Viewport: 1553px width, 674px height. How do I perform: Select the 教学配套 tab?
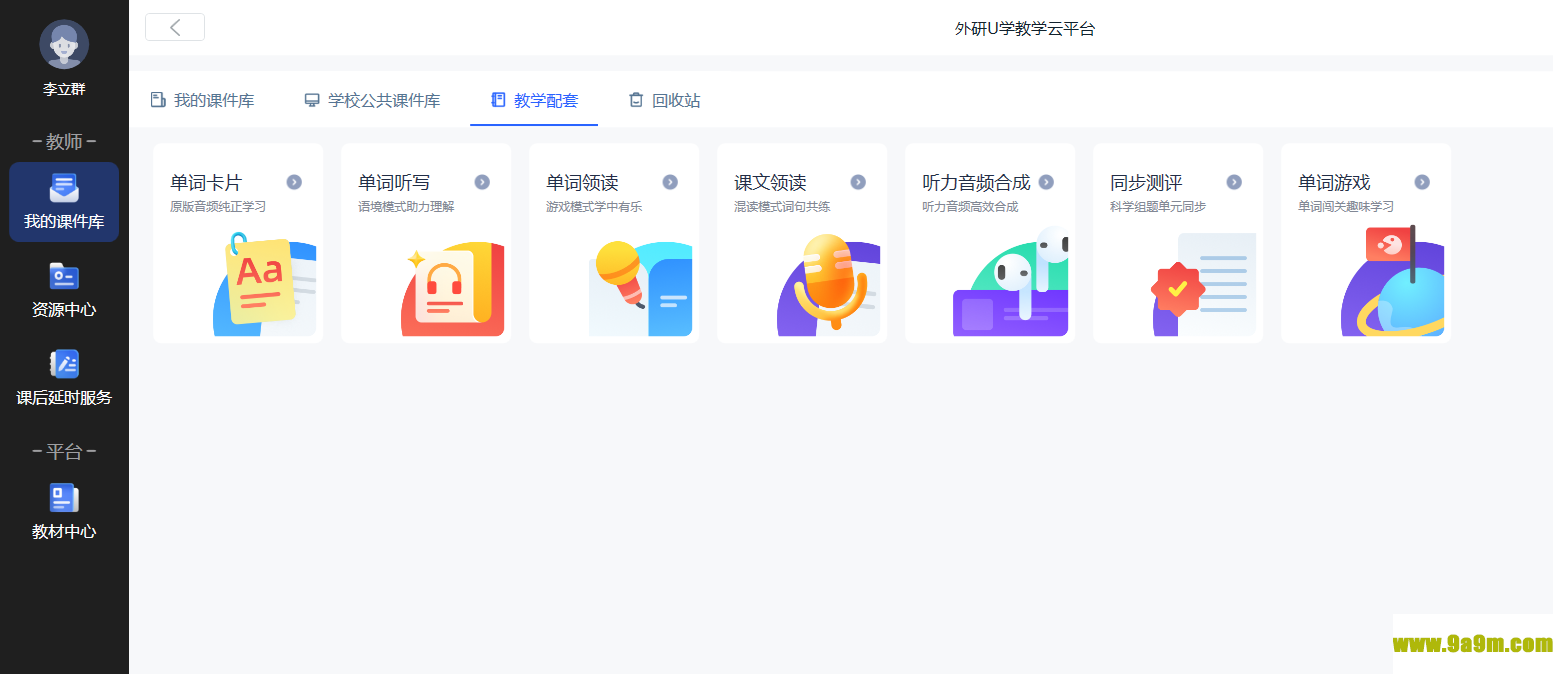pyautogui.click(x=534, y=100)
